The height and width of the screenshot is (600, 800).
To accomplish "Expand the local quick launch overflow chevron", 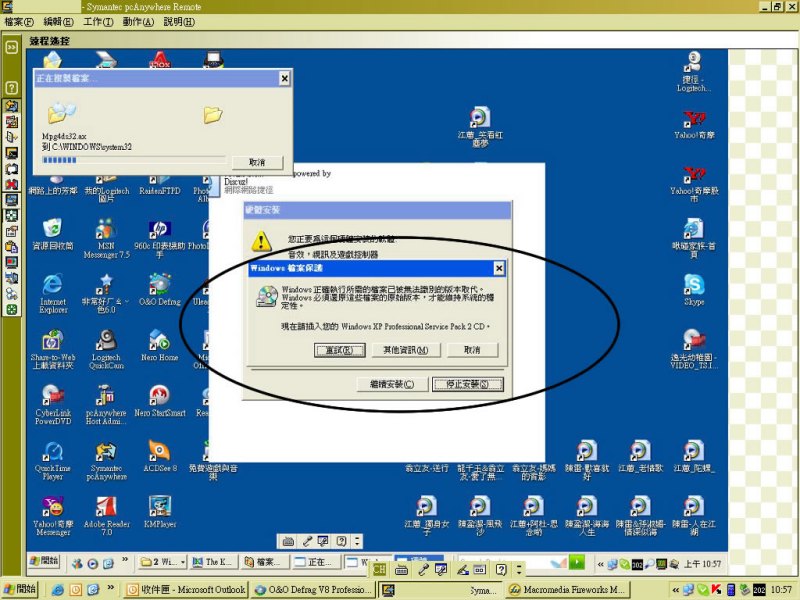I will (x=110, y=588).
